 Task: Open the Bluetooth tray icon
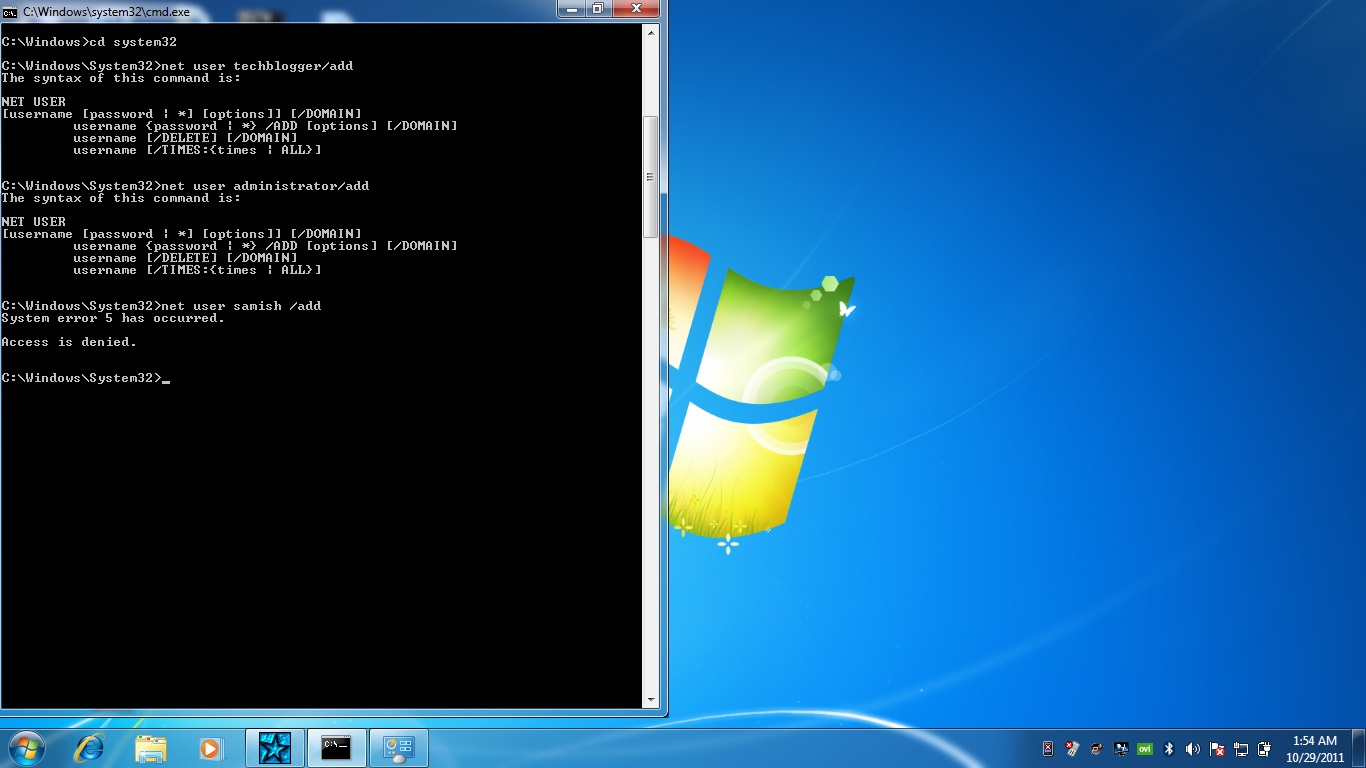pyautogui.click(x=1169, y=748)
